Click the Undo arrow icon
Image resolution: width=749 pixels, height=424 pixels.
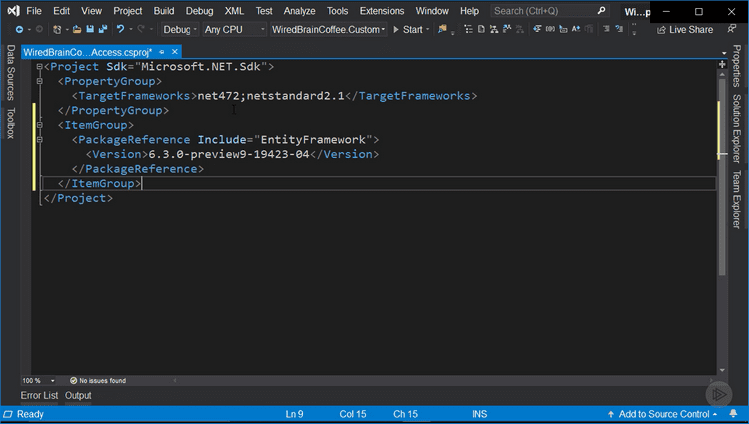(120, 30)
